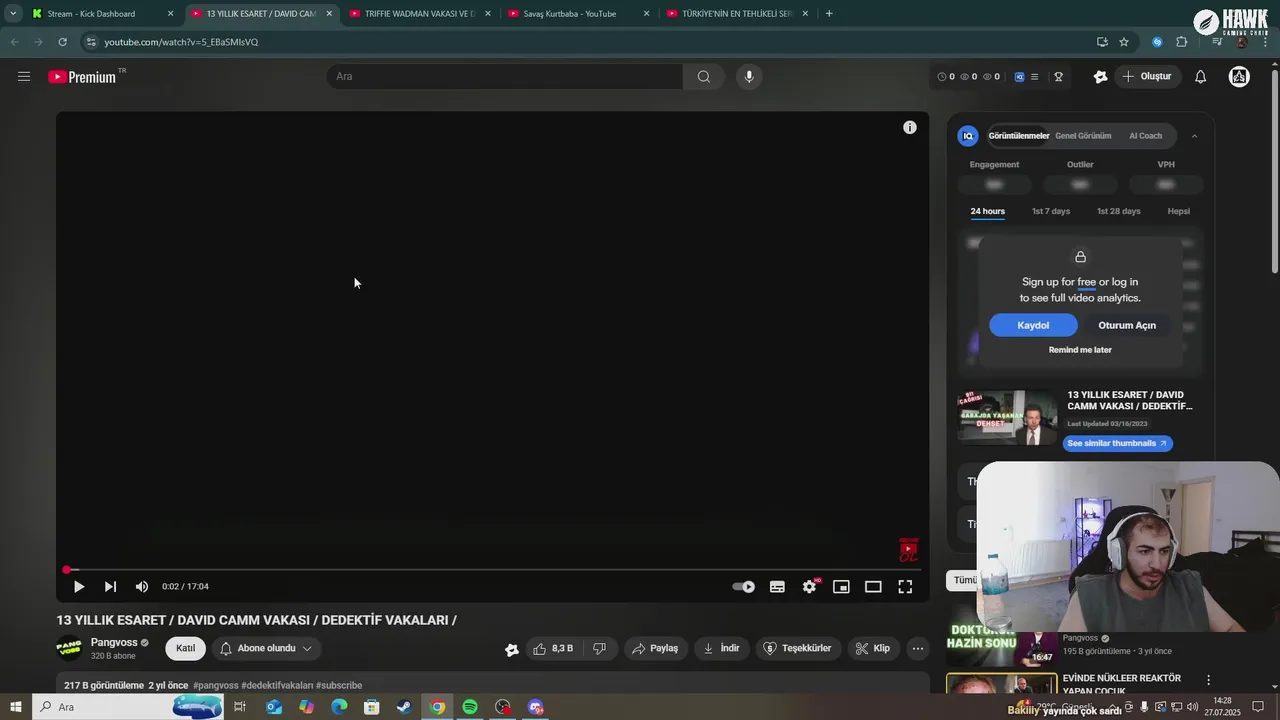Click the search magnifier button
The height and width of the screenshot is (720, 1280).
(x=704, y=77)
